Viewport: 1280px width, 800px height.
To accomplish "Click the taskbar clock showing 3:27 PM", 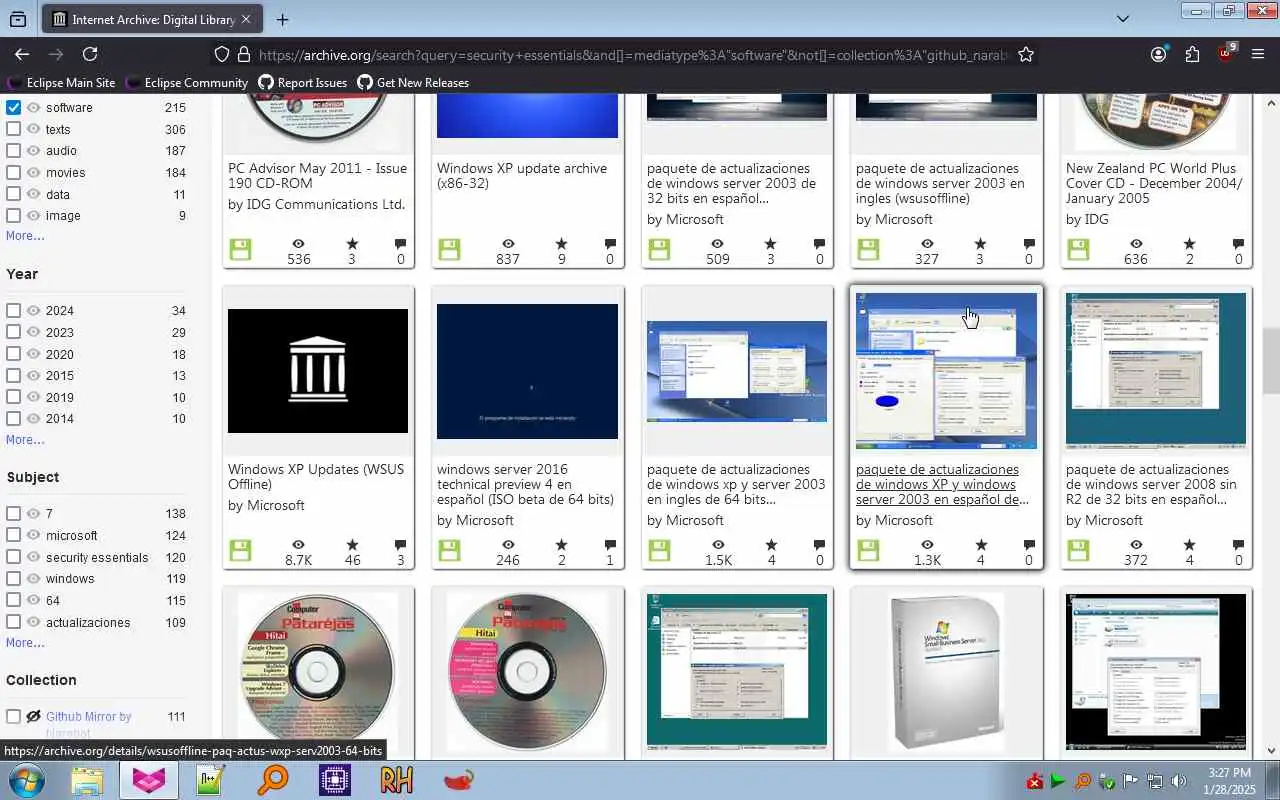I will (1229, 780).
